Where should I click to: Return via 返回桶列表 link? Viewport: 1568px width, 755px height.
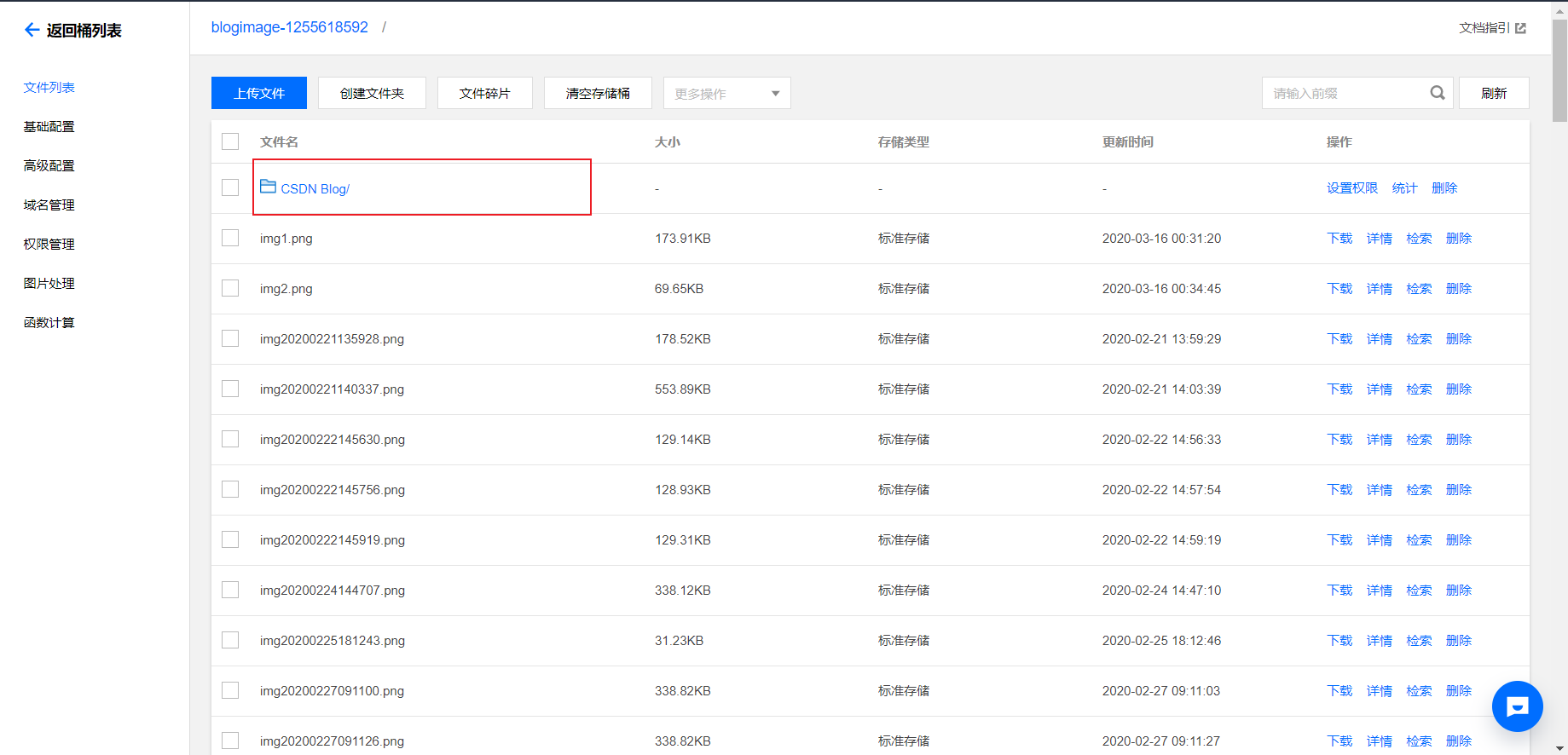point(84,30)
